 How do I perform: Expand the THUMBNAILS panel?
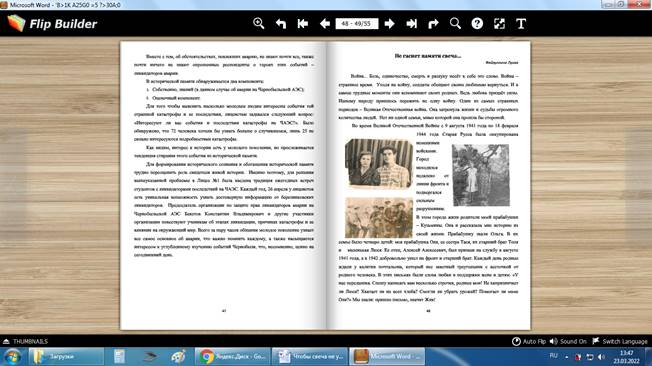[25, 341]
